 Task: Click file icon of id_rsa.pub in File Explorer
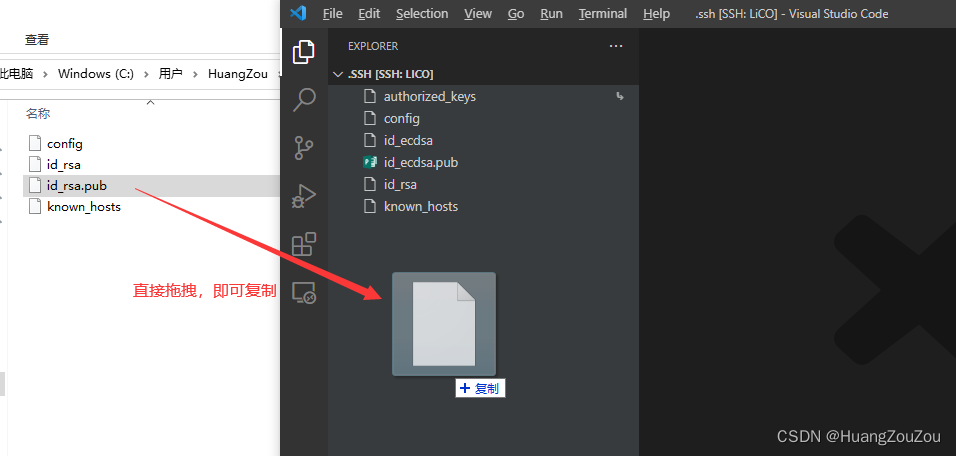[x=36, y=185]
